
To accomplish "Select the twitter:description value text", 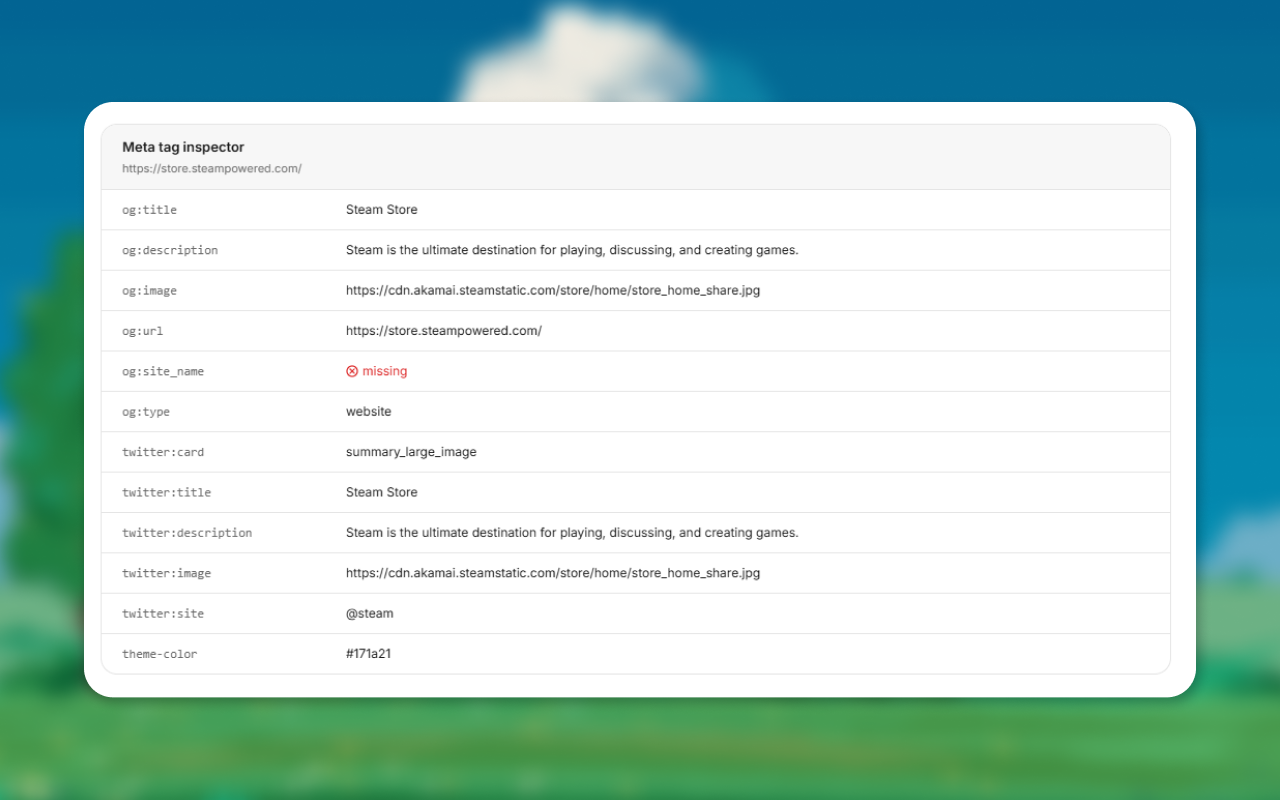I will 572,533.
